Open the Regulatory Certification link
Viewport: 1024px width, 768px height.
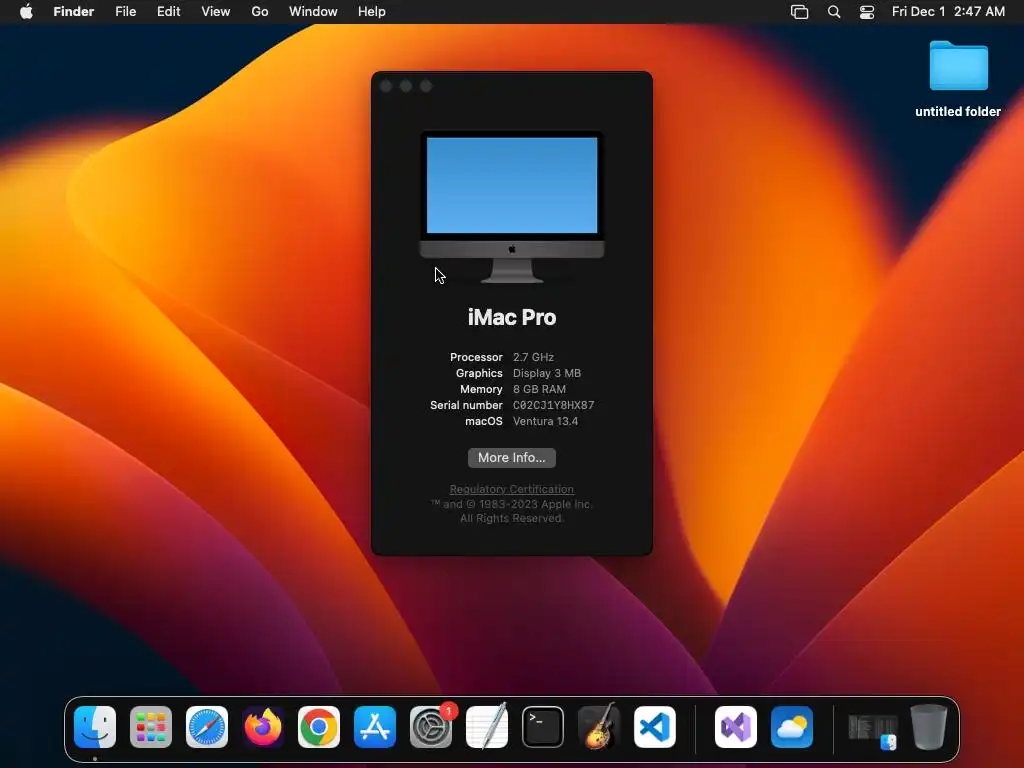click(x=512, y=489)
